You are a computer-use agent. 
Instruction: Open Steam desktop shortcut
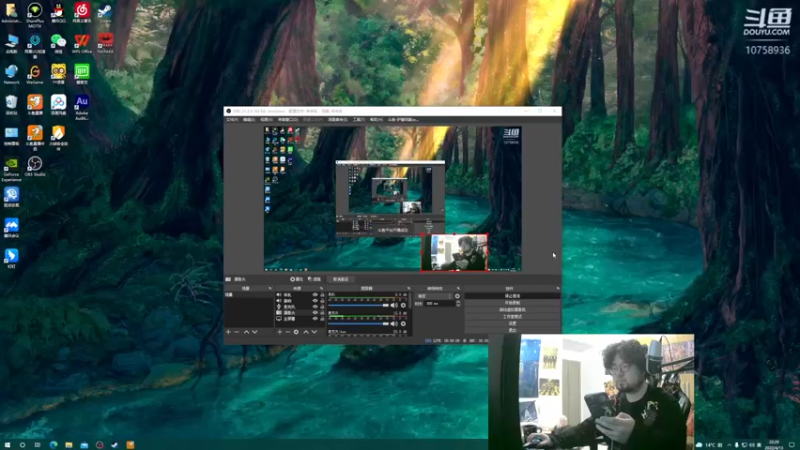coord(105,13)
